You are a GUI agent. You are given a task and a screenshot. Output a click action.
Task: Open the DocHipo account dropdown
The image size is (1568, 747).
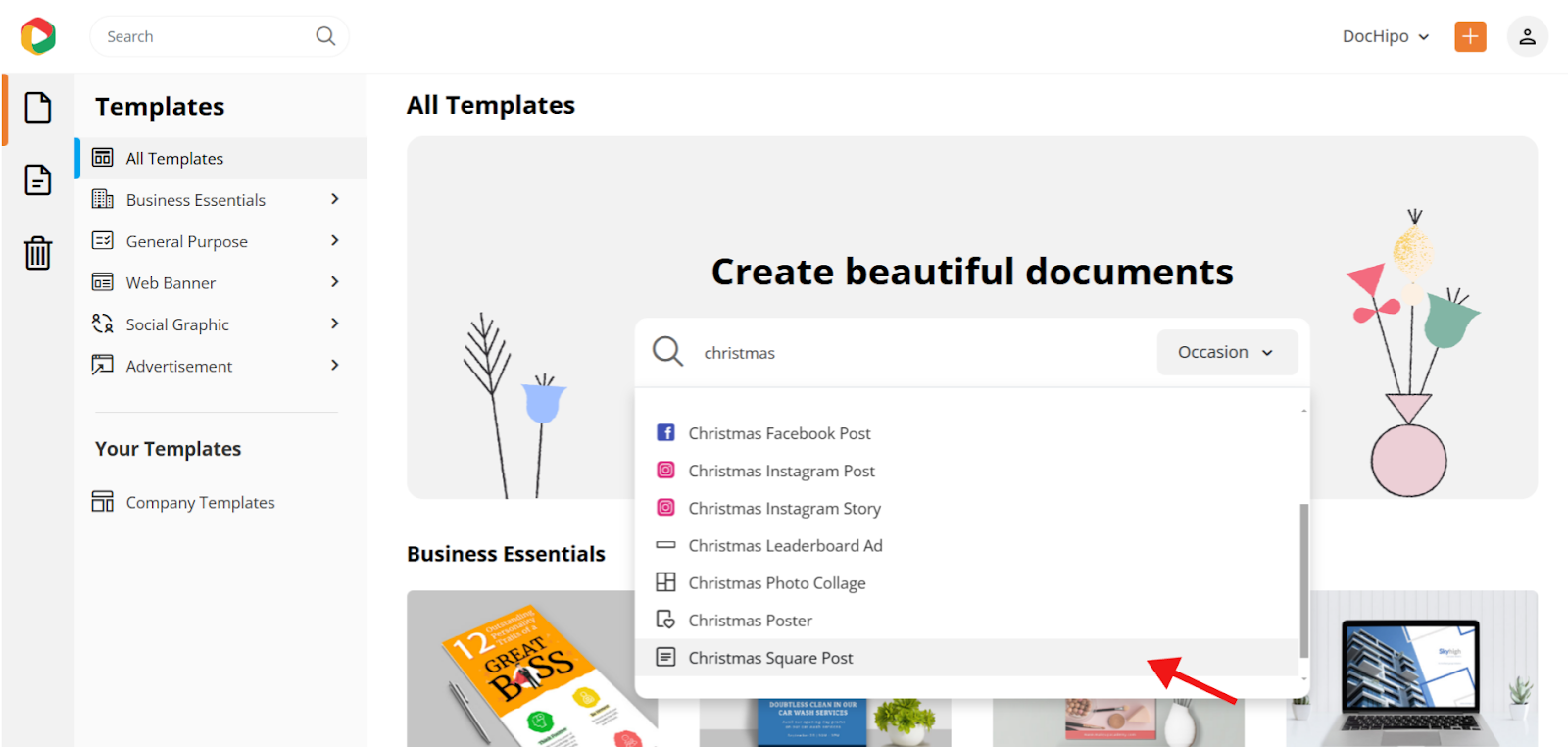(1386, 36)
